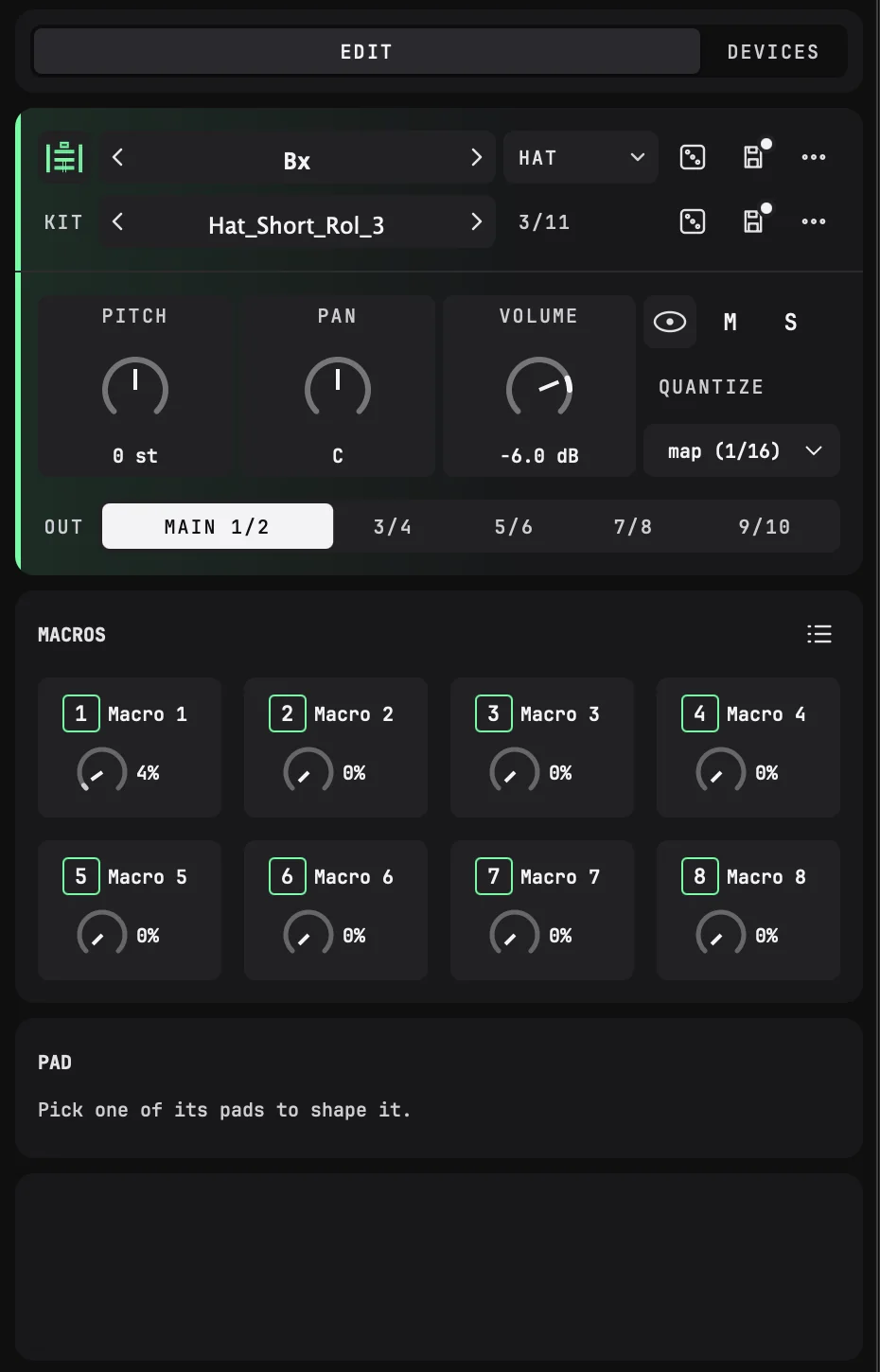
Task: Randomize the Bx preset with dice icon
Action: click(x=693, y=157)
